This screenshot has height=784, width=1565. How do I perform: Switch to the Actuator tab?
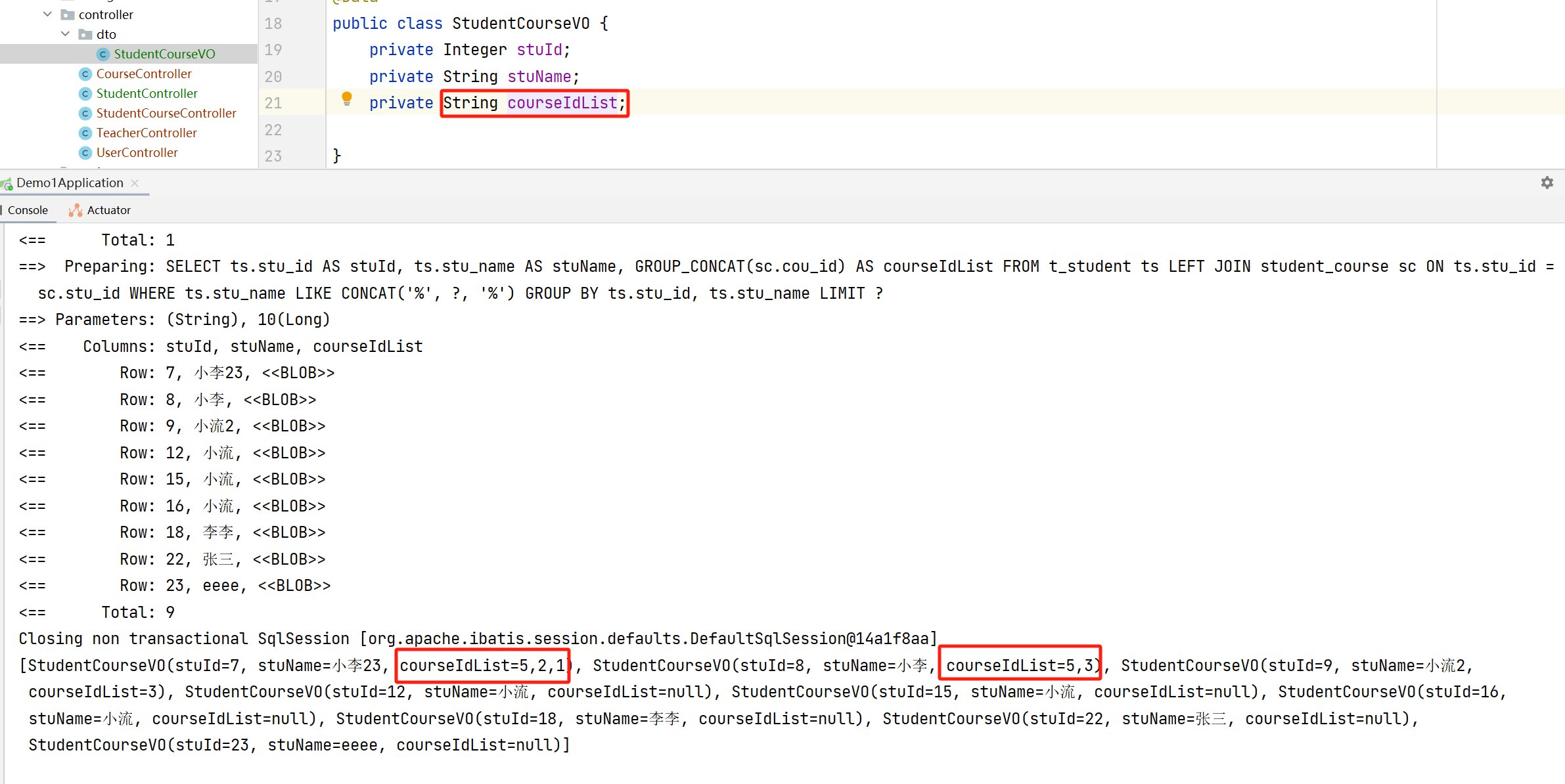[108, 210]
